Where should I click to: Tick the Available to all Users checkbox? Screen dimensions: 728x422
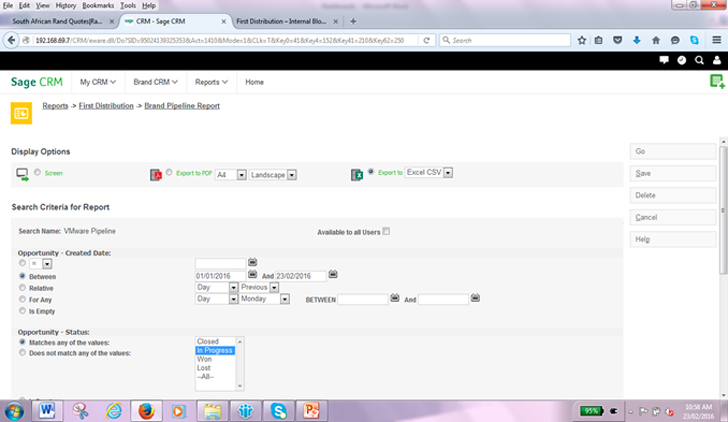(386, 231)
